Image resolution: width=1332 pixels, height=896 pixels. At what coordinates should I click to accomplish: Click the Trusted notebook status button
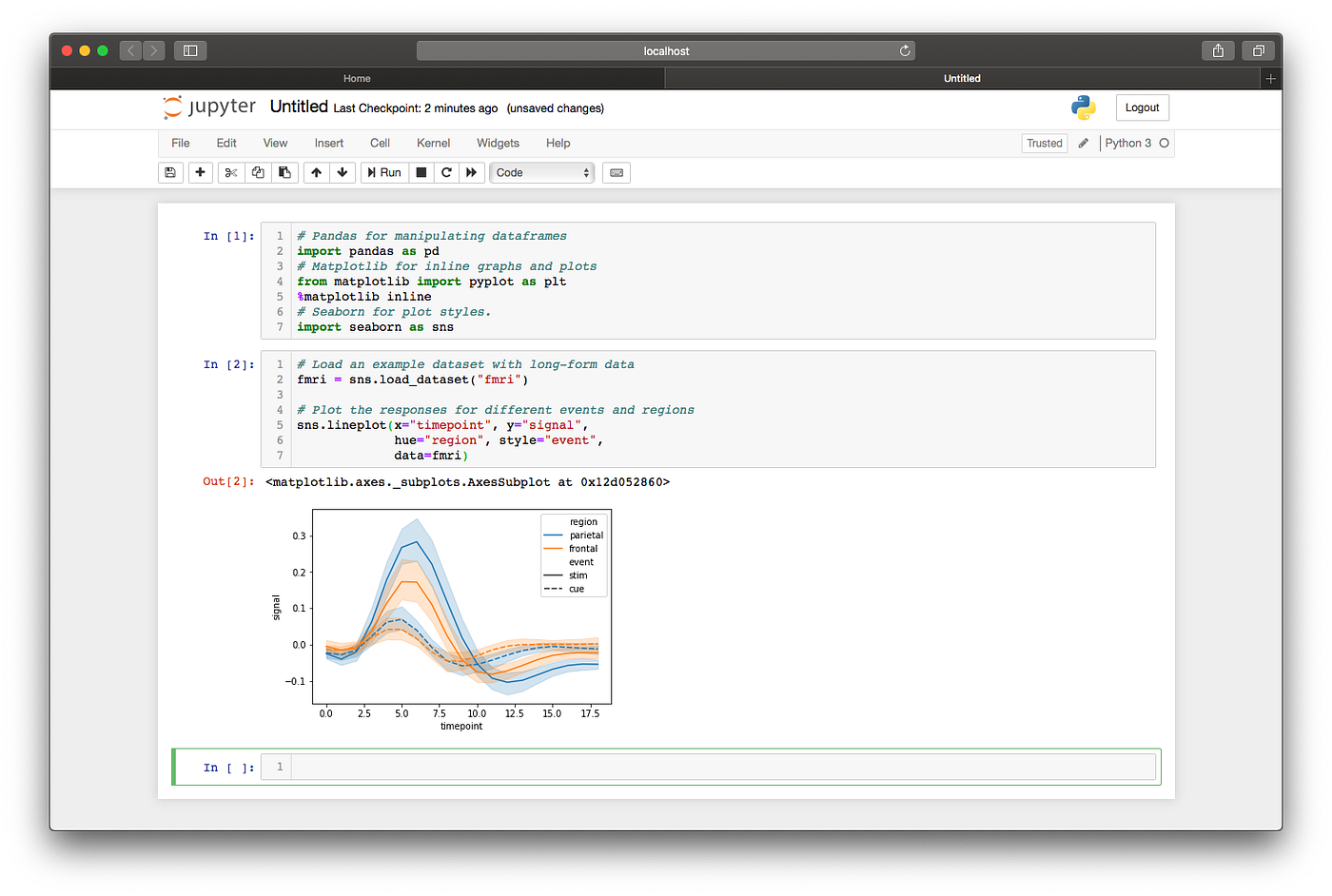pyautogui.click(x=1044, y=143)
